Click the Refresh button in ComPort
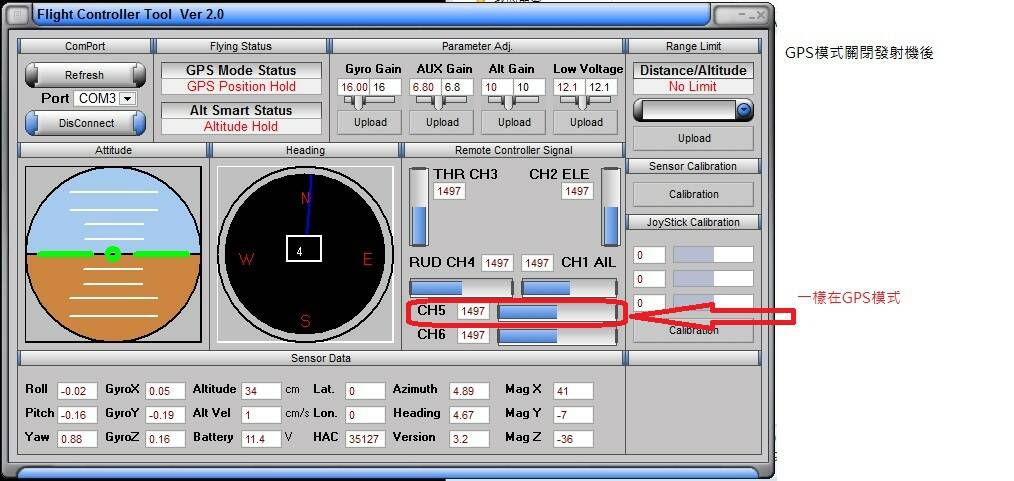 [85, 75]
